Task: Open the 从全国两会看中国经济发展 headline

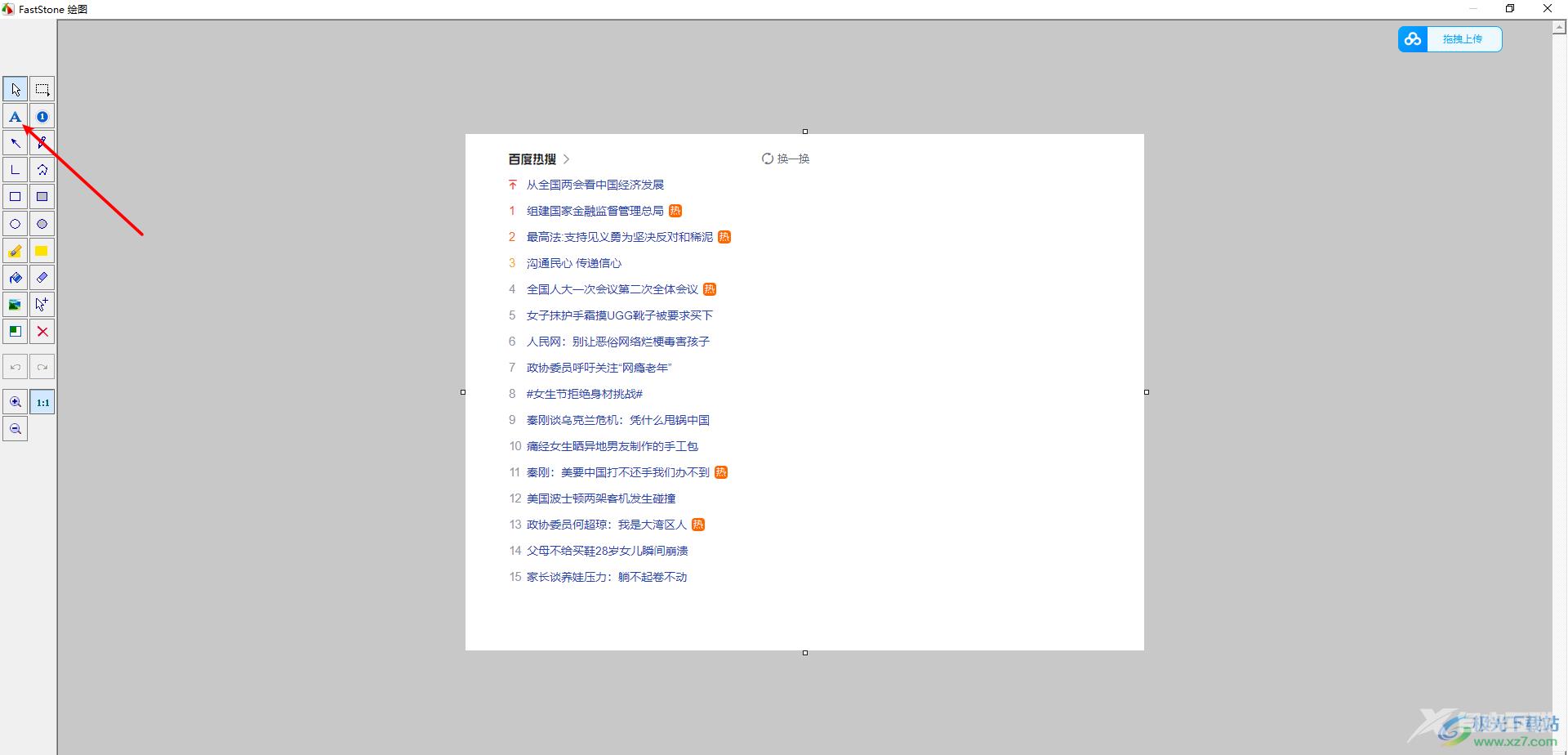Action: (595, 185)
